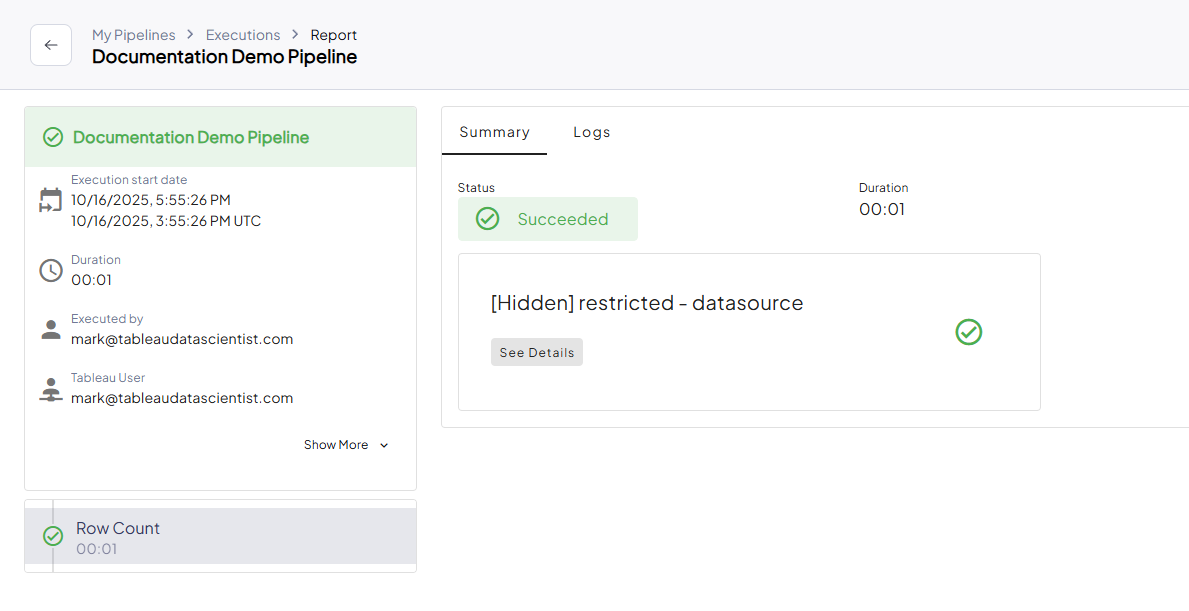Click the calendar icon for execution start date
Image resolution: width=1189 pixels, height=611 pixels.
pyautogui.click(x=51, y=201)
